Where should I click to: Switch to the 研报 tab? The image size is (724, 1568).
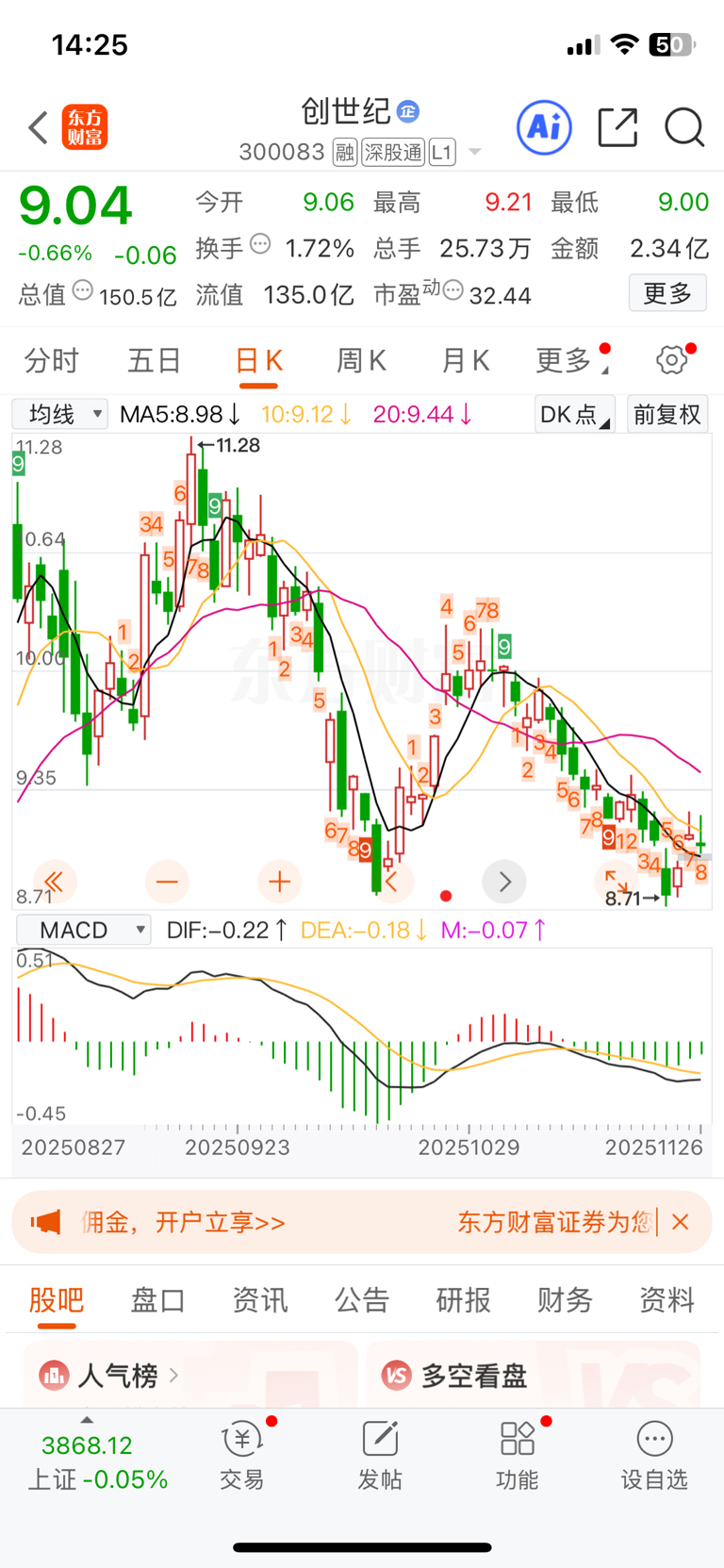463,1299
